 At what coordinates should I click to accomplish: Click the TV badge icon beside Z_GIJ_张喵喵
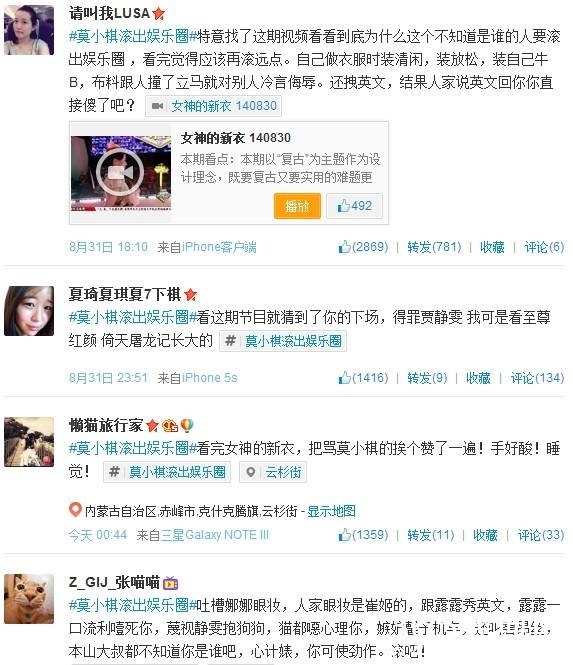tap(171, 583)
